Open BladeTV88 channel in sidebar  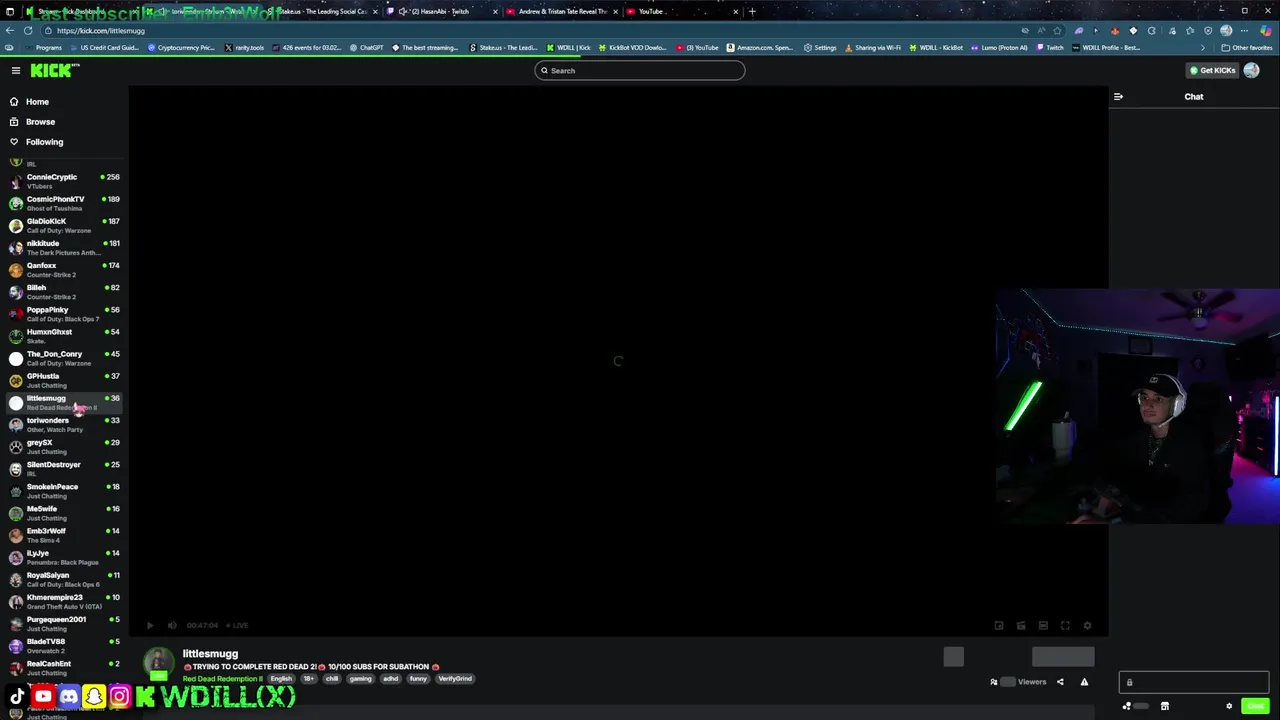pyautogui.click(x=64, y=645)
